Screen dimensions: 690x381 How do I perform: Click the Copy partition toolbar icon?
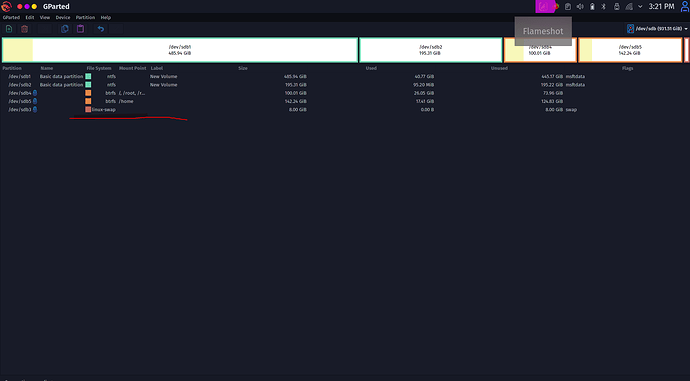(65, 29)
